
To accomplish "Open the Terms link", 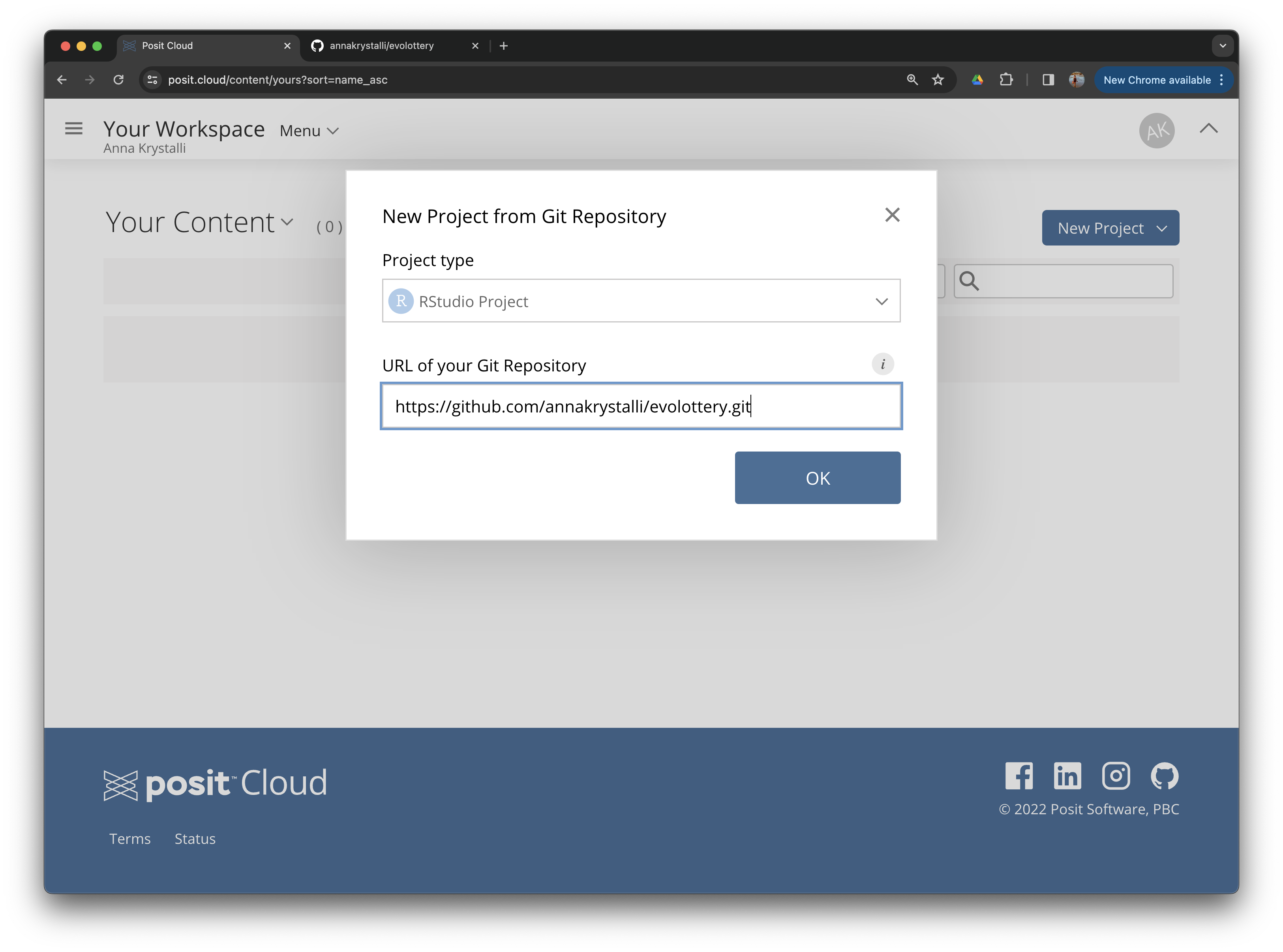I will tap(130, 838).
